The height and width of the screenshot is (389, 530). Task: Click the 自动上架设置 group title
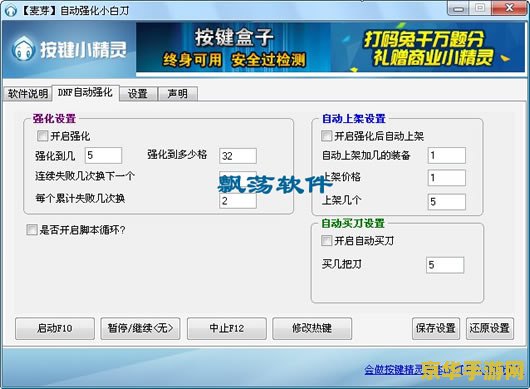pos(354,119)
